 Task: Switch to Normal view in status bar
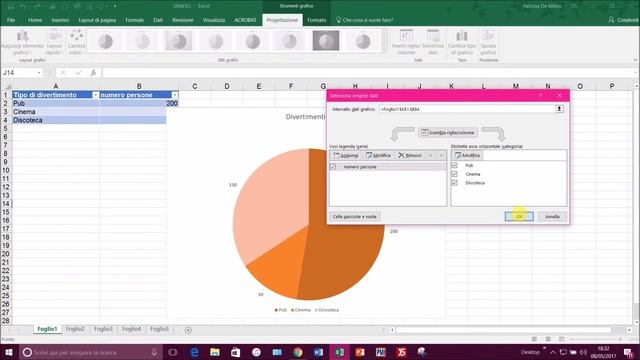tap(534, 339)
